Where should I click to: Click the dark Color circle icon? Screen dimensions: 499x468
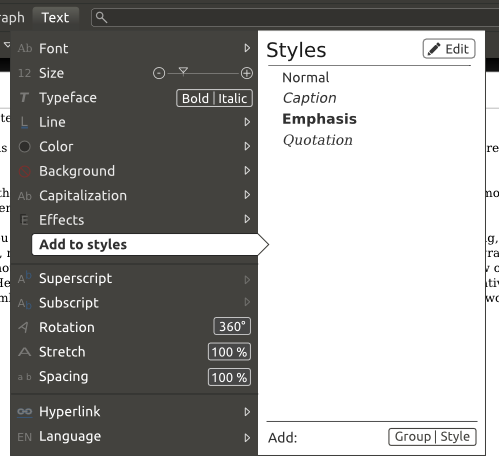pos(24,146)
